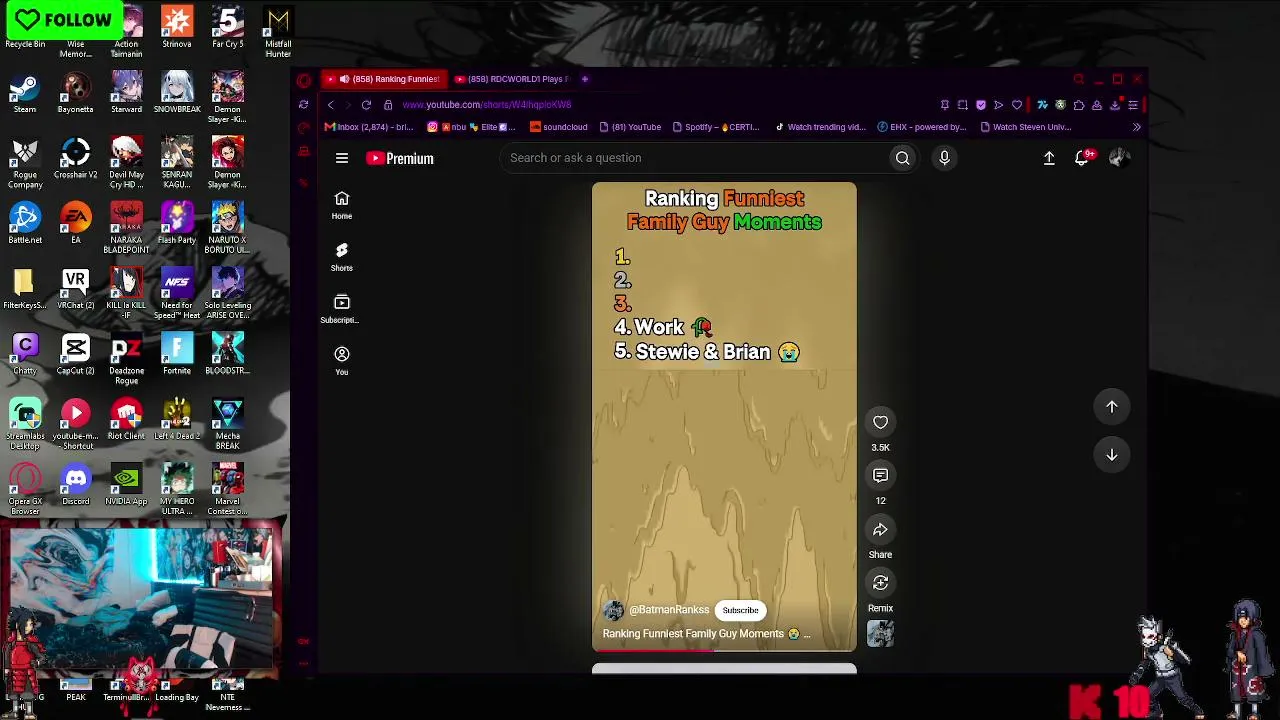
Task: Select the Fortnite desktop icon
Action: (177, 355)
